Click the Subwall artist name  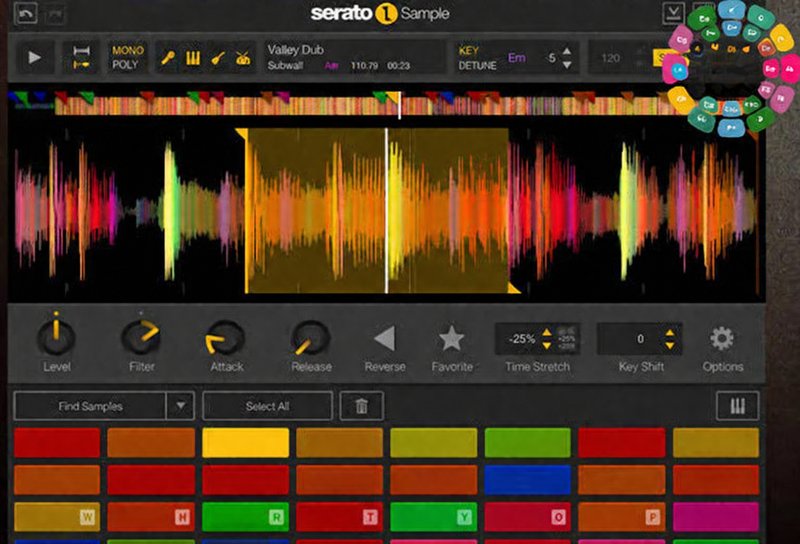[285, 65]
